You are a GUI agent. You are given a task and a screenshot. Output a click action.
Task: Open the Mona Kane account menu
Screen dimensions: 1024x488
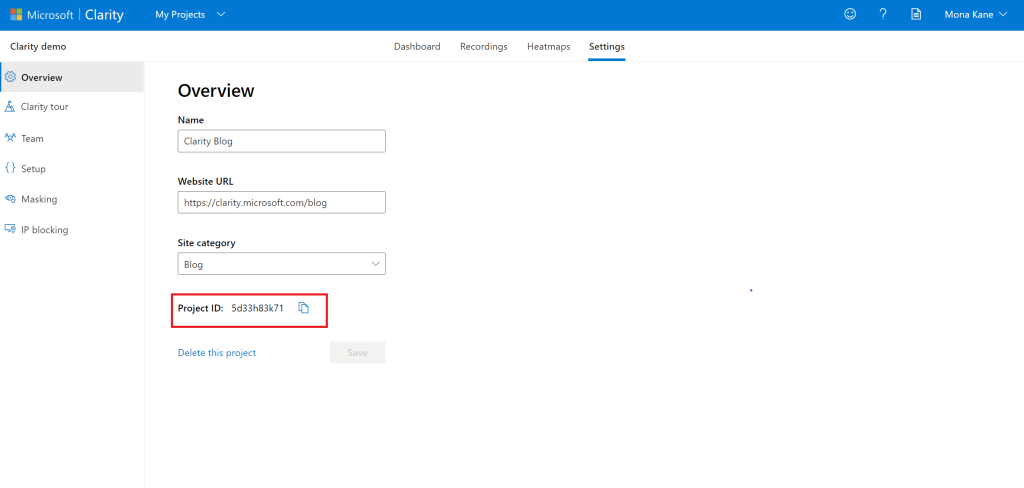[976, 14]
